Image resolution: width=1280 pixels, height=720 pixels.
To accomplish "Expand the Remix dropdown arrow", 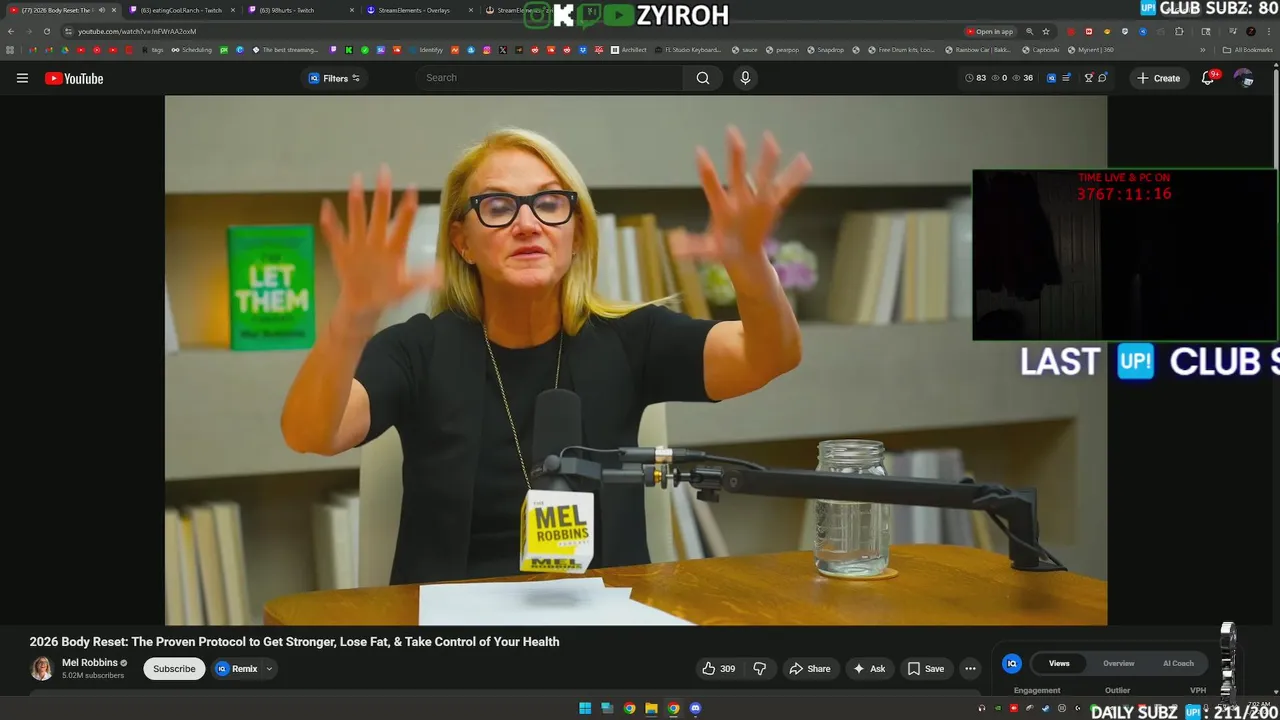I will (x=269, y=669).
